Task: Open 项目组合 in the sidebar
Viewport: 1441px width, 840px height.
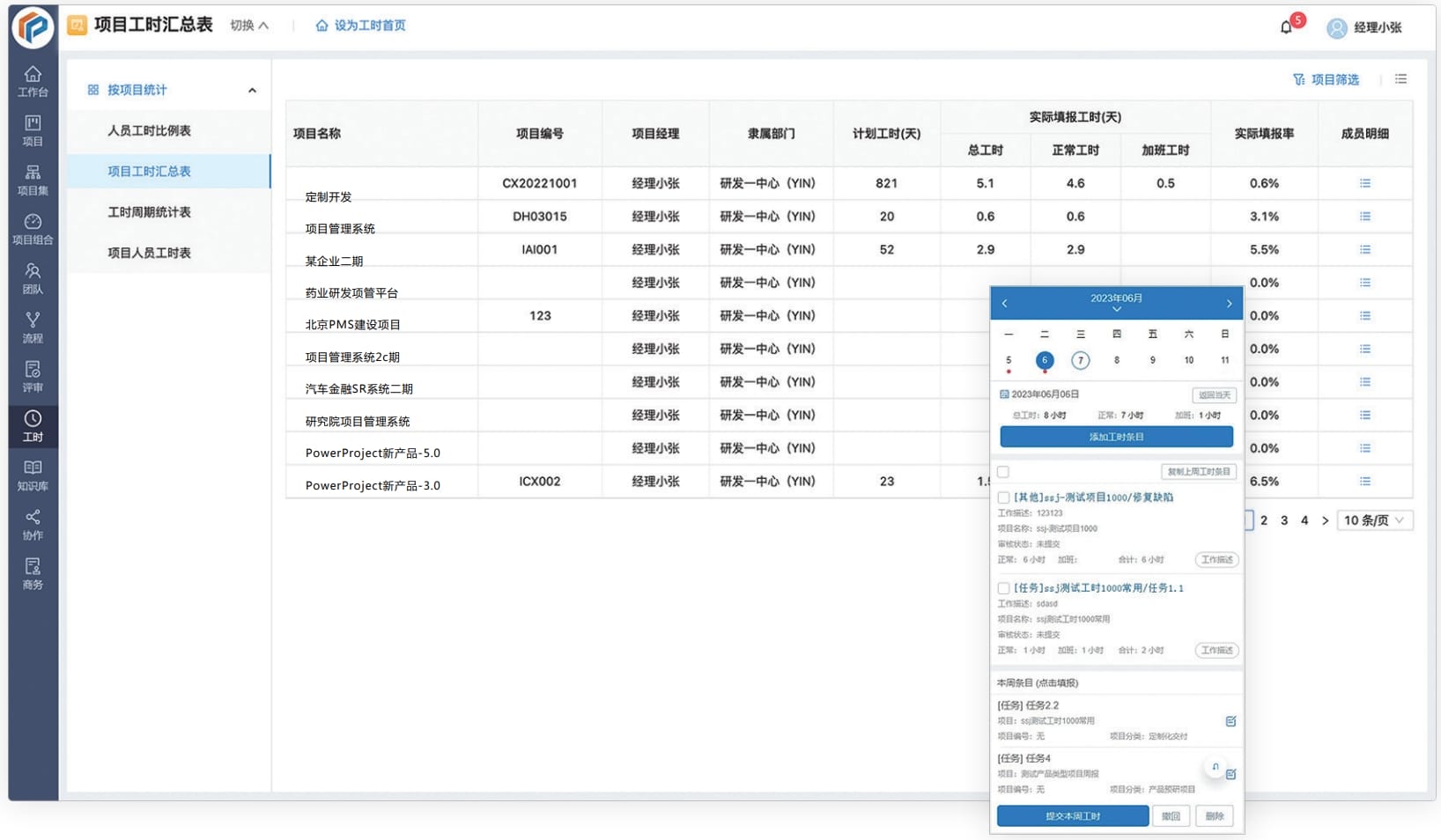Action: 33,229
